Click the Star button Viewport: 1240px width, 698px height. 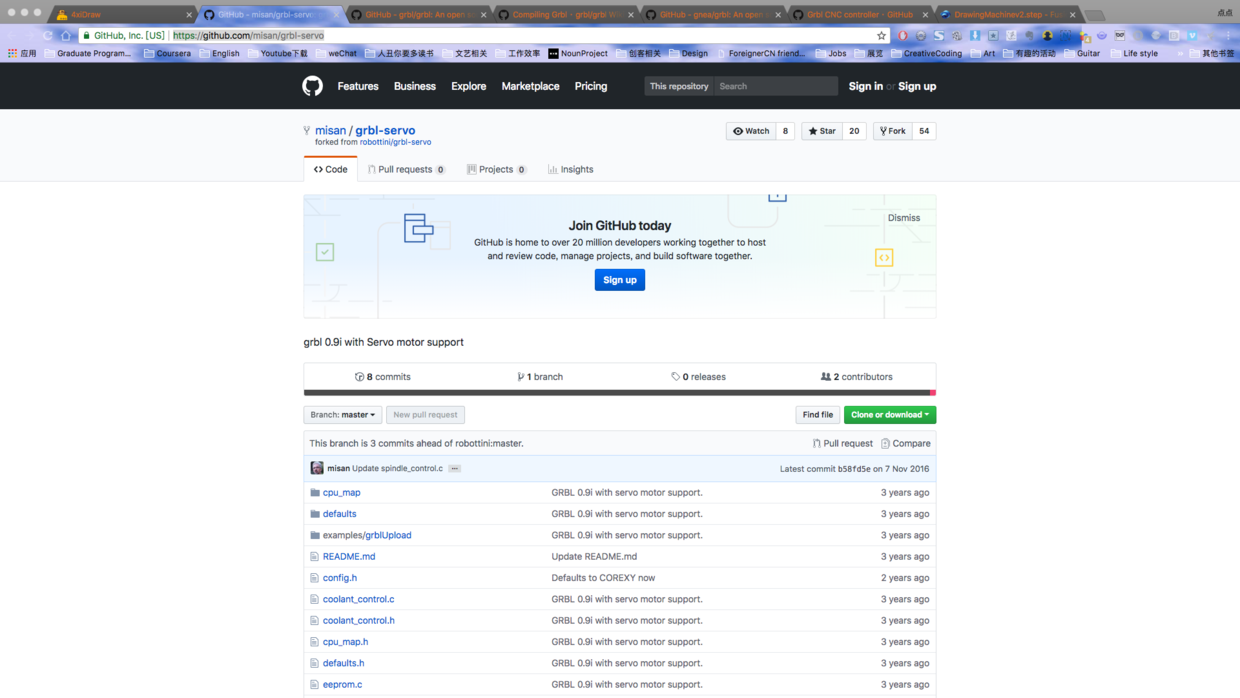822,131
